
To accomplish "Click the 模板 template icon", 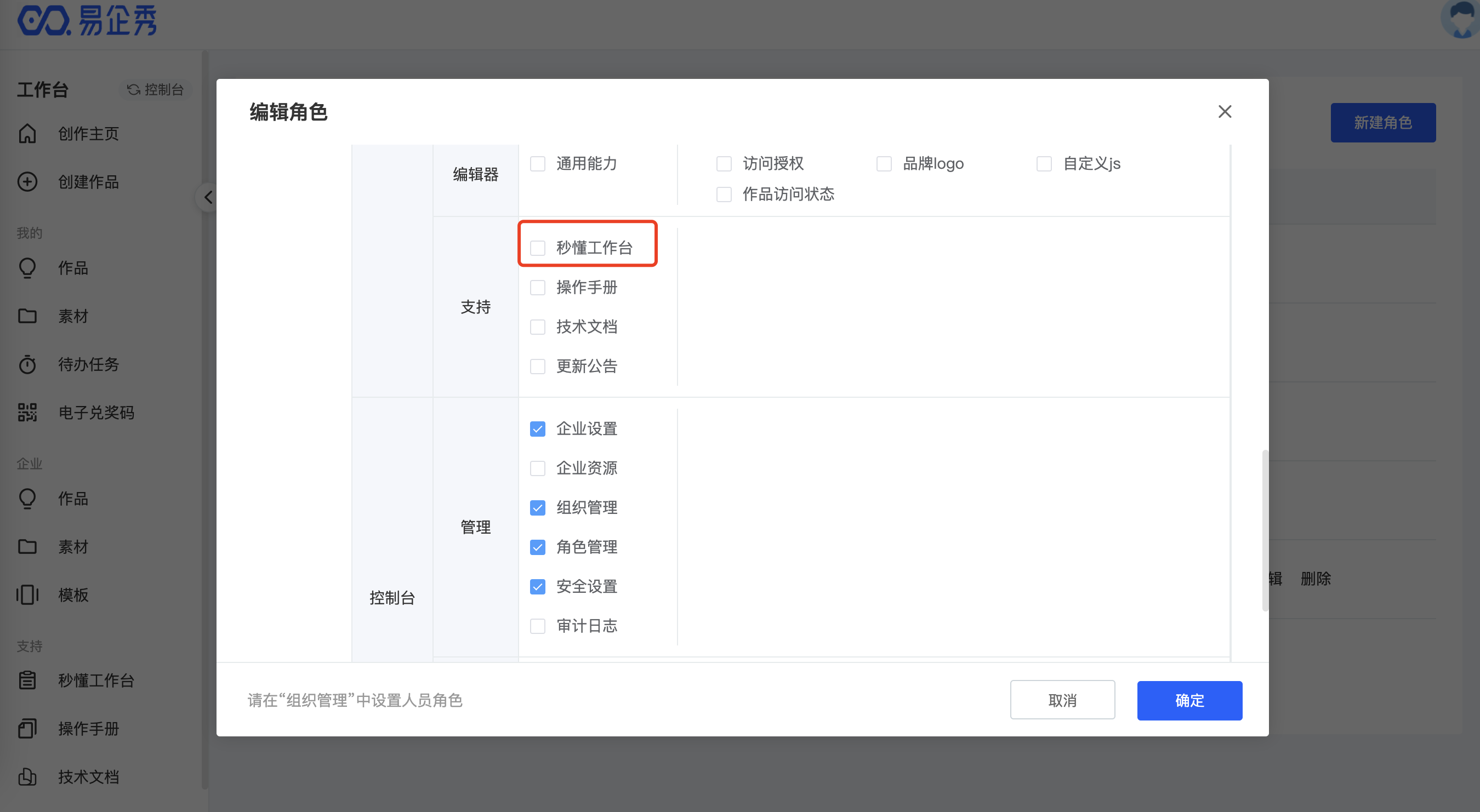I will pyautogui.click(x=27, y=595).
